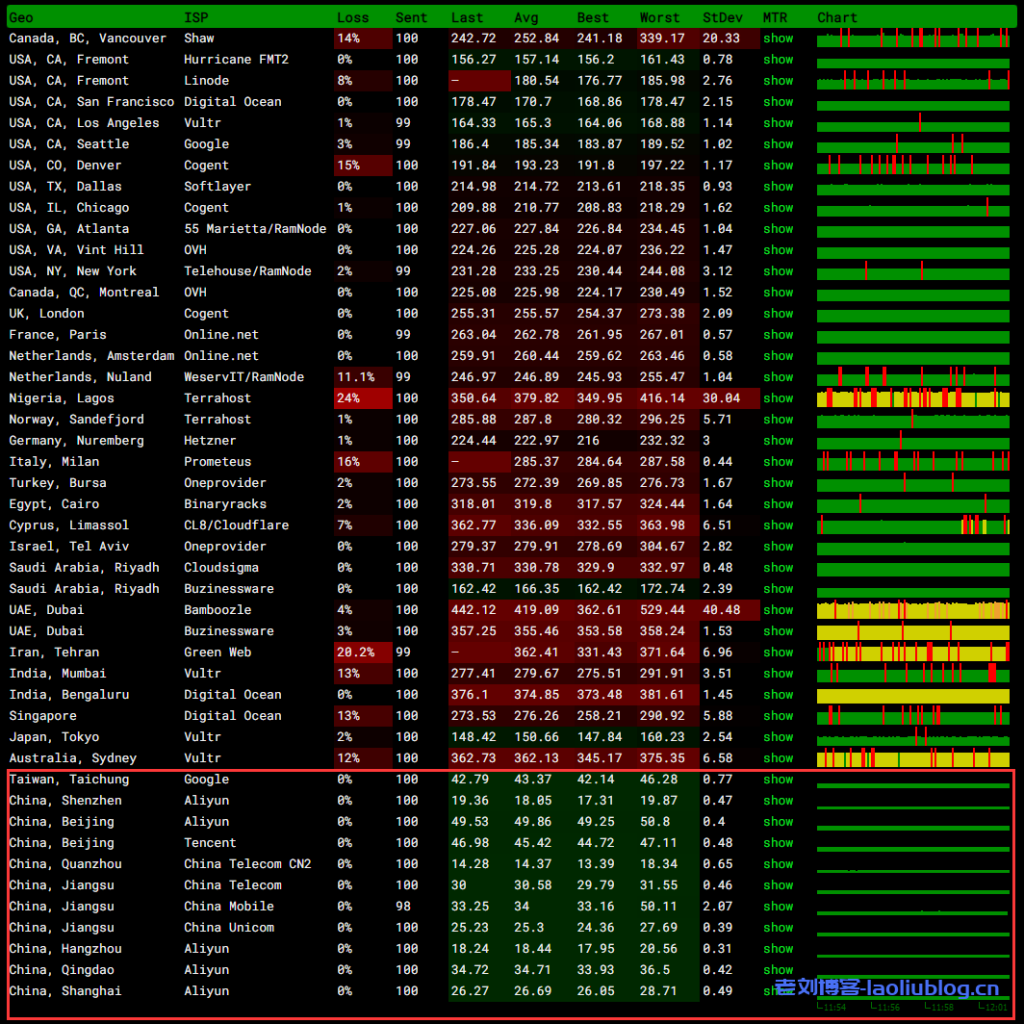Image resolution: width=1024 pixels, height=1024 pixels.
Task: Click the yellow chart for India, Bengaluru
Action: [912, 695]
